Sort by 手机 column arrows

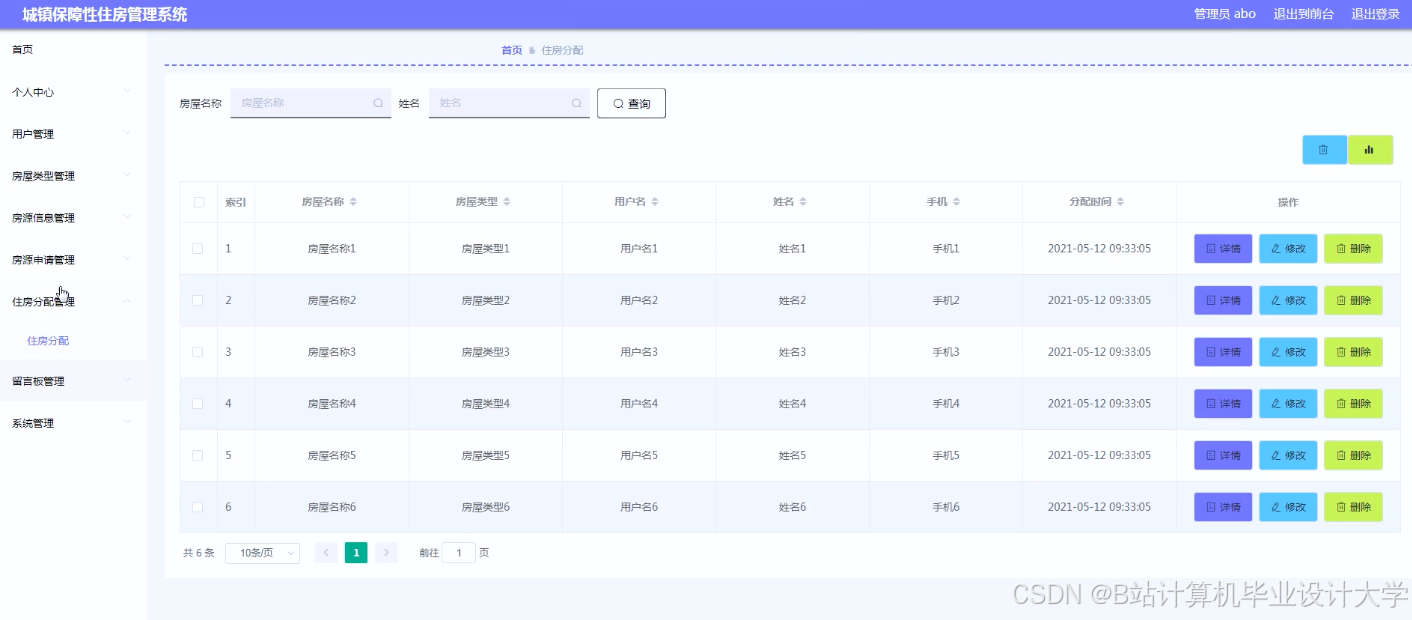tap(957, 202)
